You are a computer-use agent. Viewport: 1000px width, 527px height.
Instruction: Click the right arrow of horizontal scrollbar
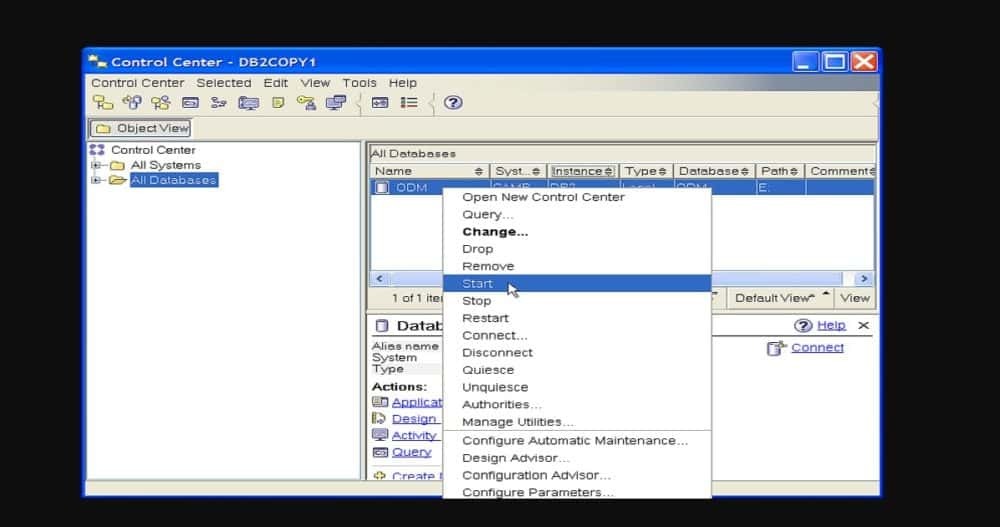864,279
